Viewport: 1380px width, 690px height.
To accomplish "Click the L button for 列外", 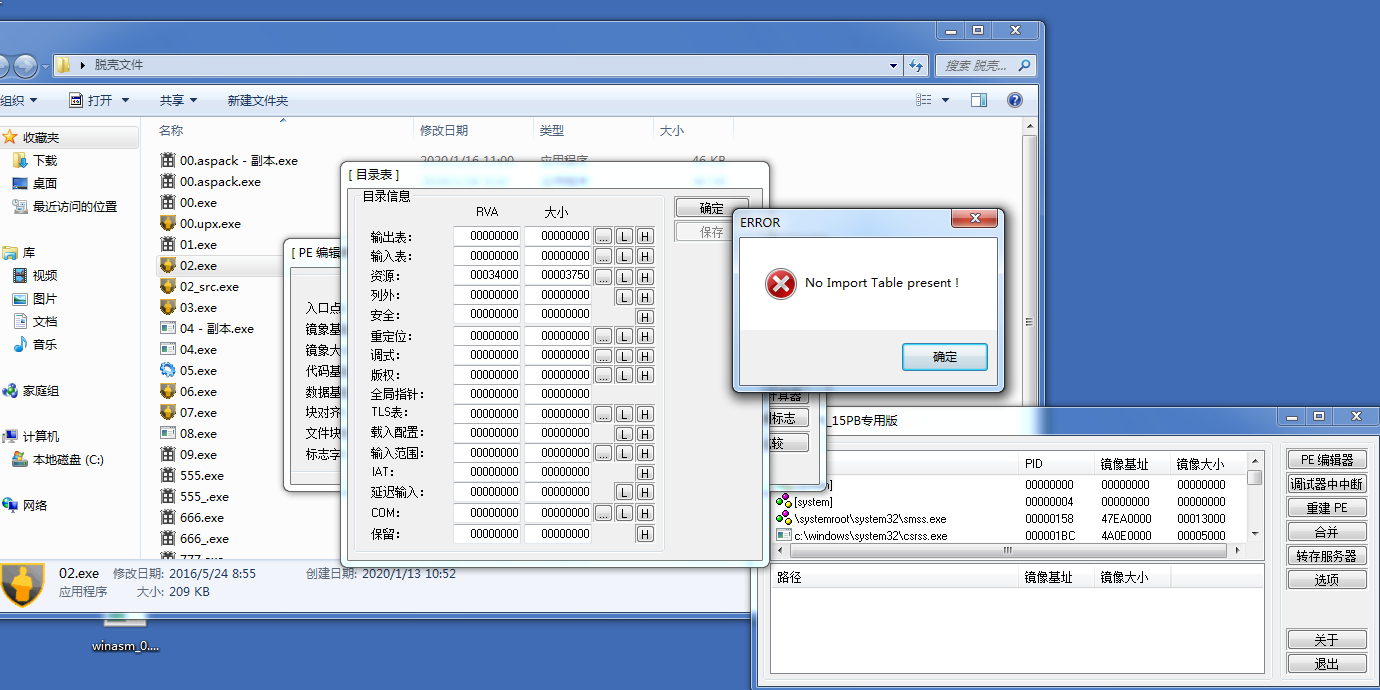I will coord(624,296).
